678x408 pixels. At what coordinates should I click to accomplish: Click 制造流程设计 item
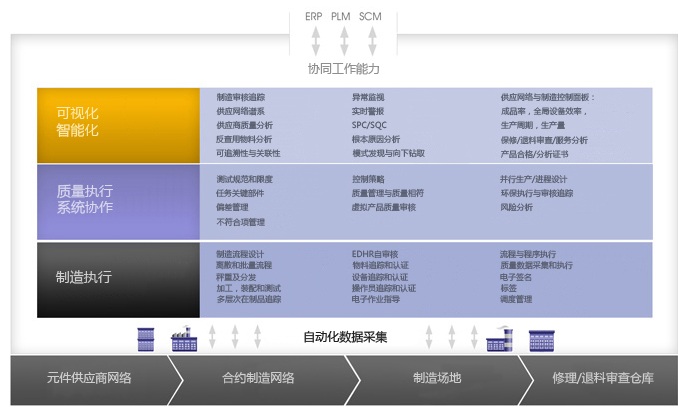[240, 254]
